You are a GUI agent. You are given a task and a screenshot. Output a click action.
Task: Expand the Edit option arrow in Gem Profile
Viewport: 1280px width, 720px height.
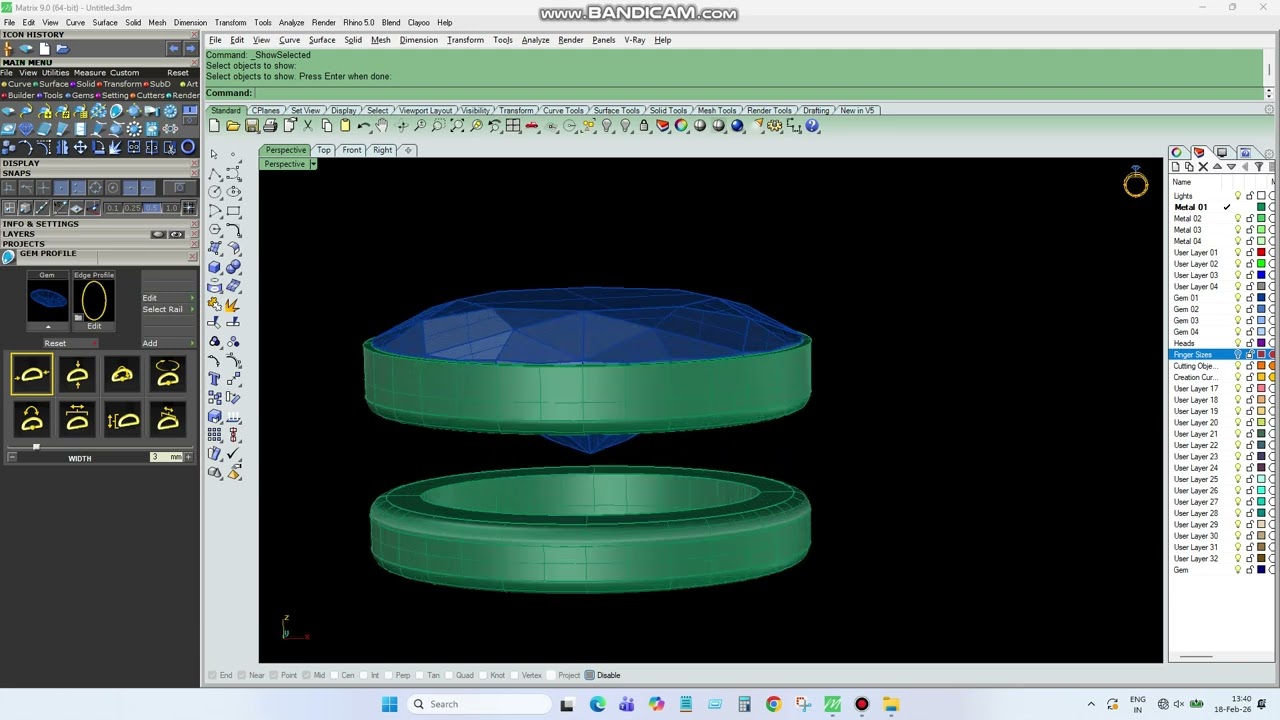coord(193,298)
